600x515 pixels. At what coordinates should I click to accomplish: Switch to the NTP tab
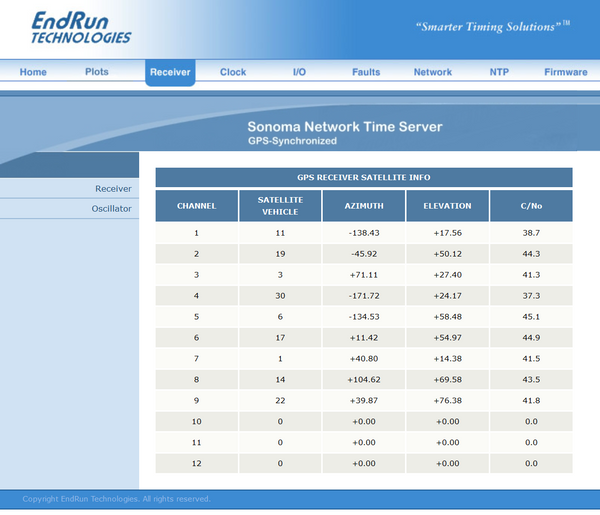(x=499, y=72)
